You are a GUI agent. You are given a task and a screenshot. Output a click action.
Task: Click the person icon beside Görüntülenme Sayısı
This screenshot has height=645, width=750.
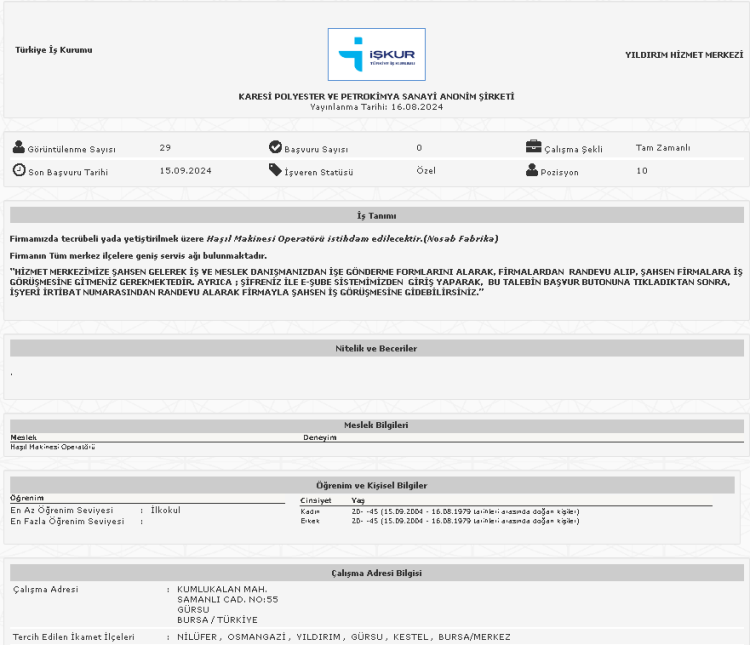[x=18, y=147]
